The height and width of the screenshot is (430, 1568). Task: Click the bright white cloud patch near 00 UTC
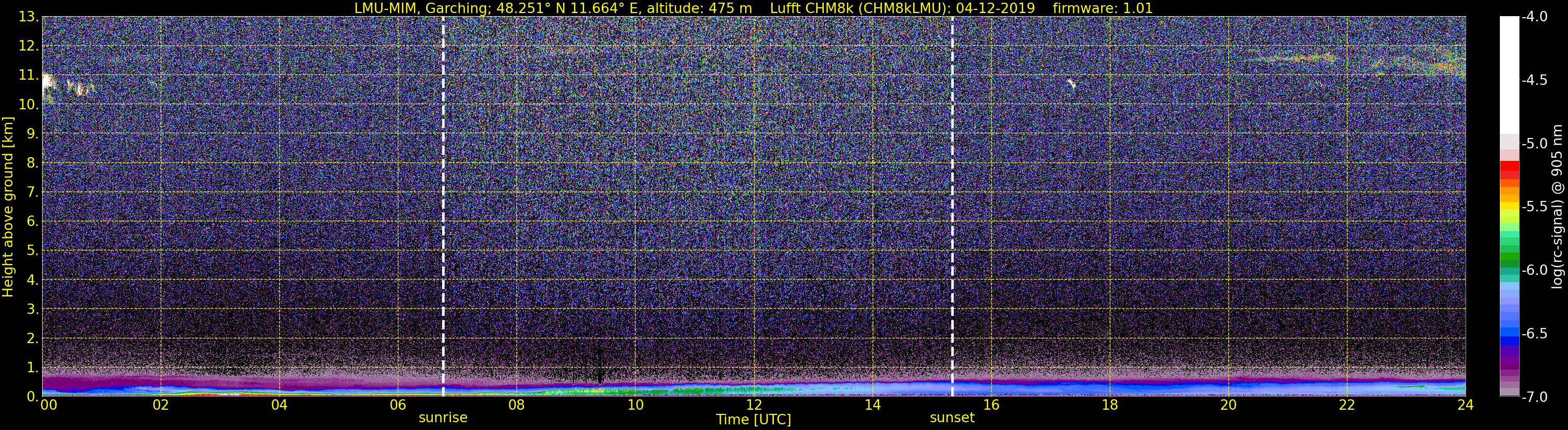(x=48, y=82)
